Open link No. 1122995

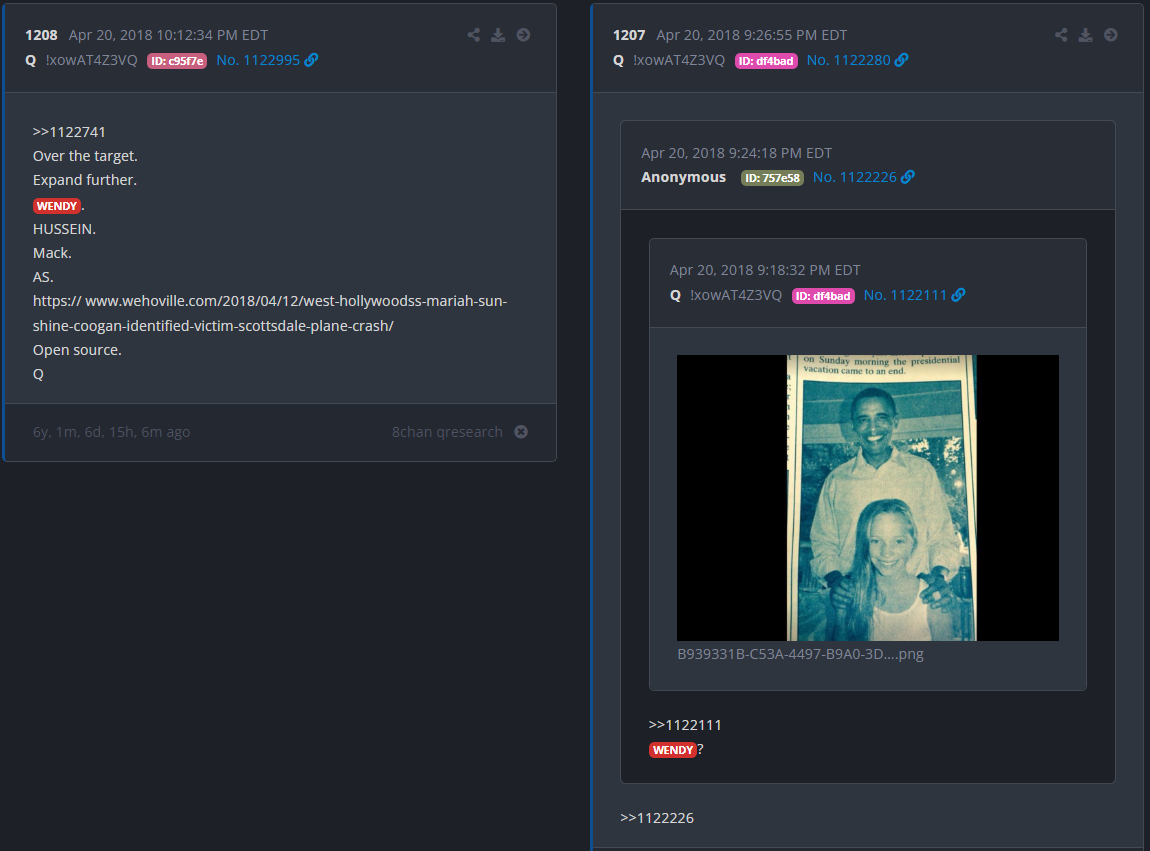(x=258, y=60)
